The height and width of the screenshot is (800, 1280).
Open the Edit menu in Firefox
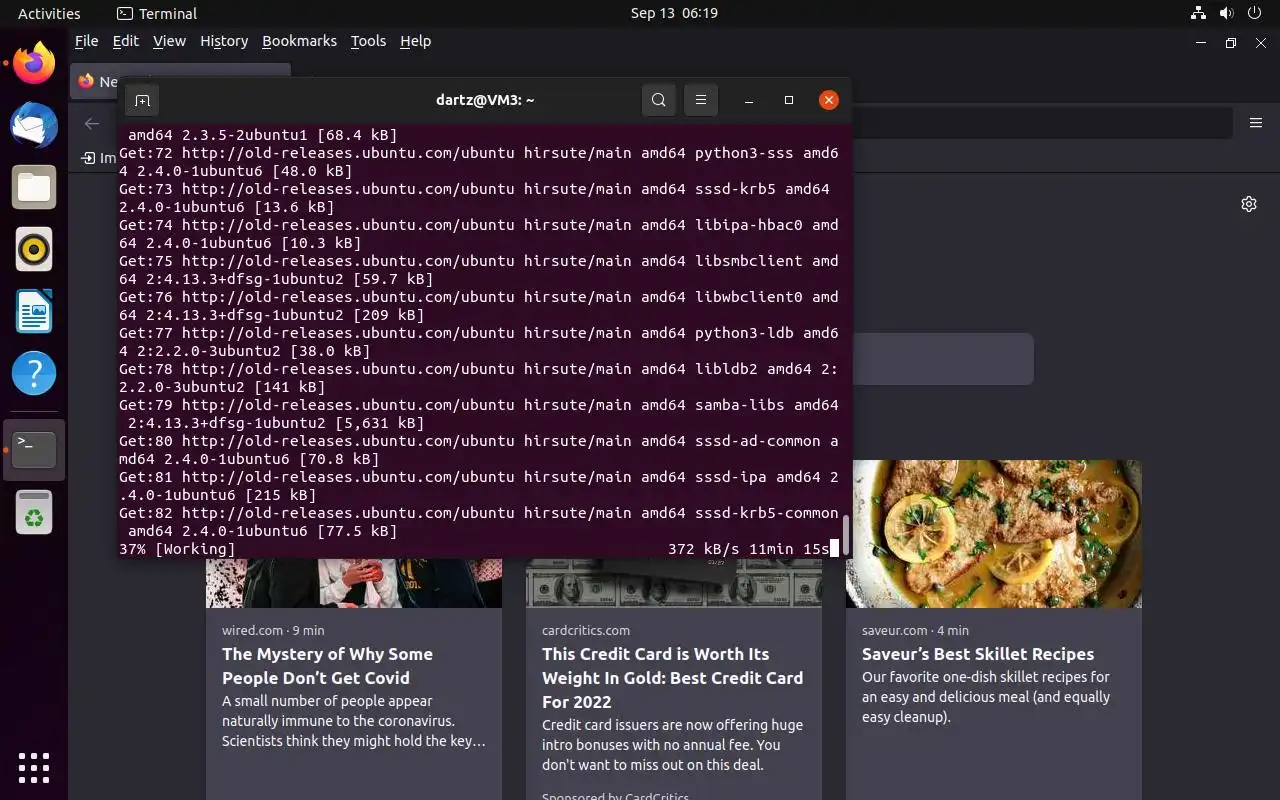click(126, 41)
